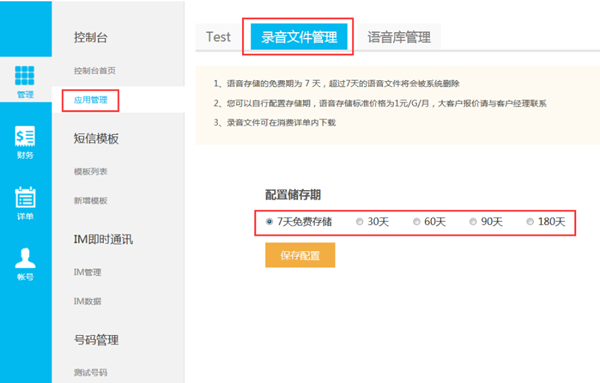Open 应用管理 in the side menu
Screen dimensions: 600x383
(x=91, y=100)
